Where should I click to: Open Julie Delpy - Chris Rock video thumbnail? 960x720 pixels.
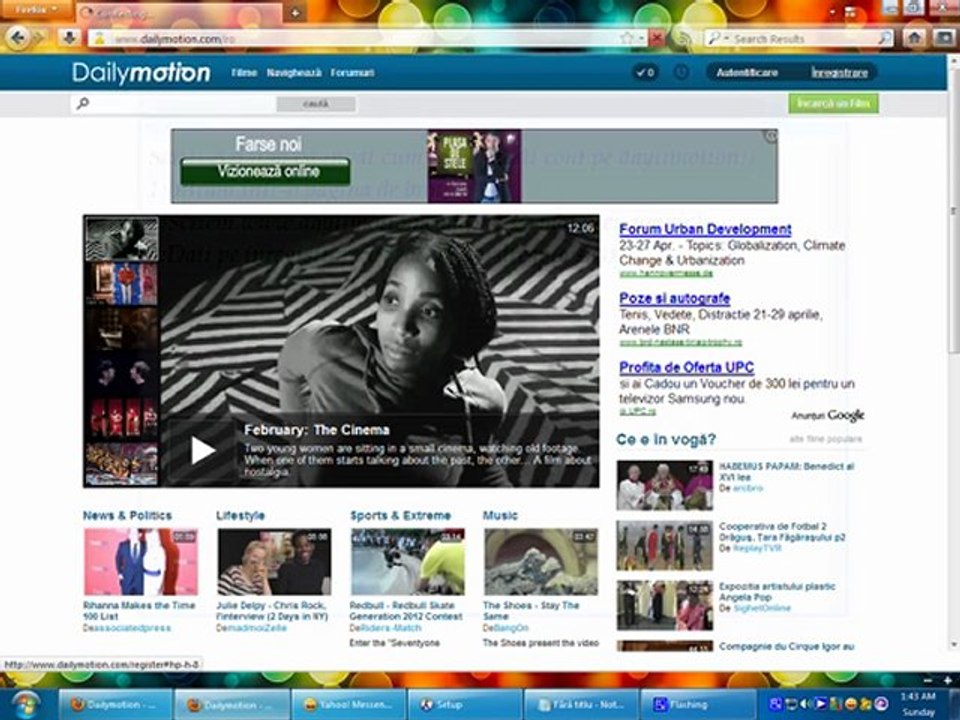(274, 561)
